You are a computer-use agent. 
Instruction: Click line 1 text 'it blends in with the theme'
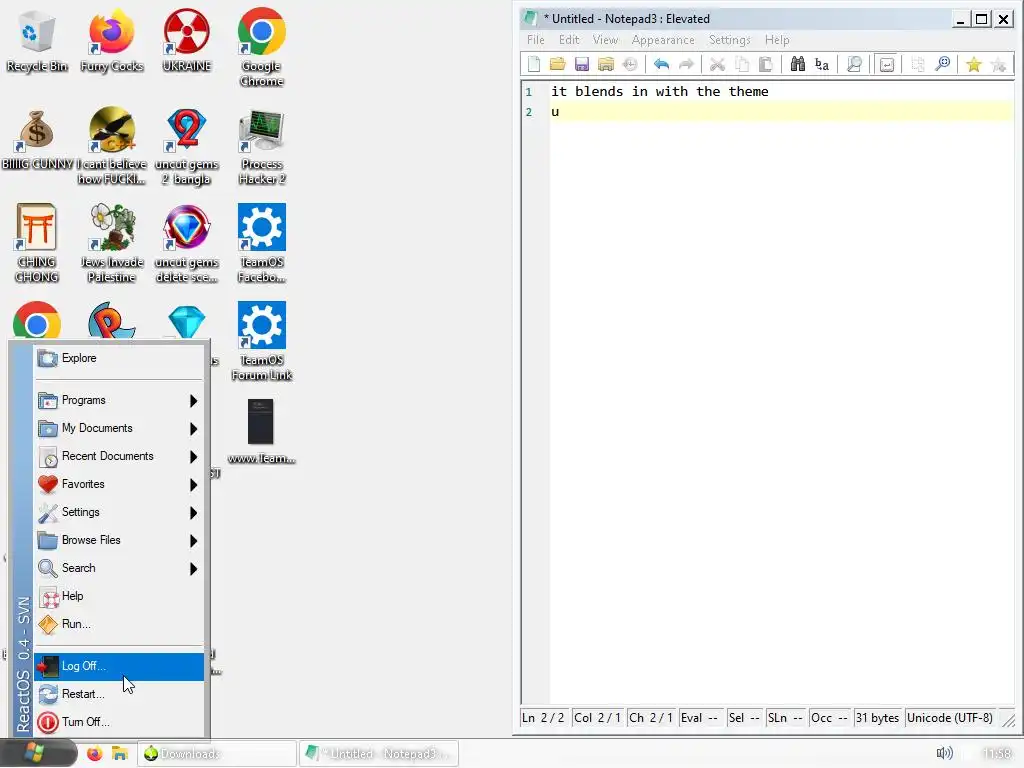point(660,91)
